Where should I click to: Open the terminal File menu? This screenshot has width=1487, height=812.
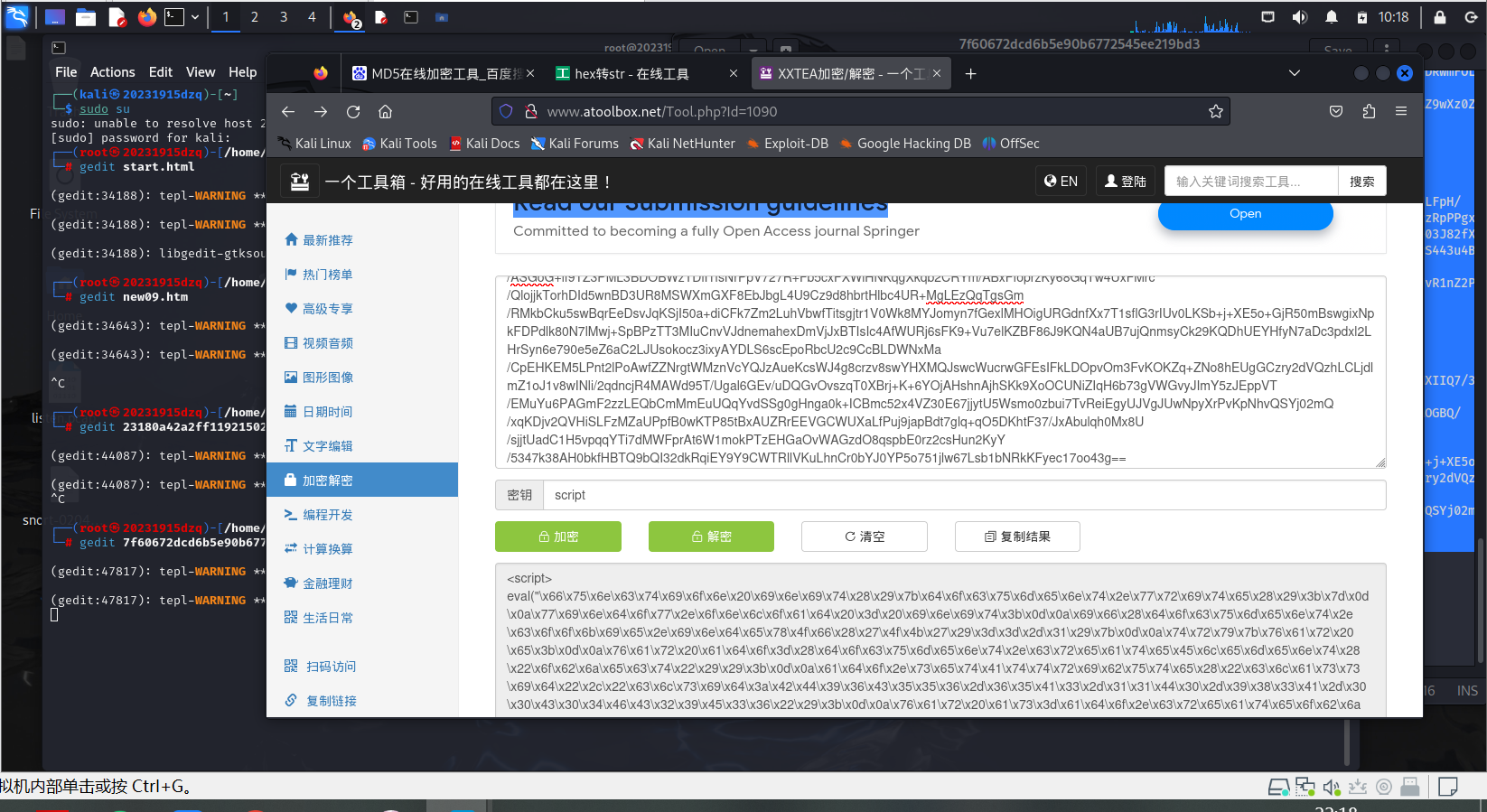pos(66,72)
